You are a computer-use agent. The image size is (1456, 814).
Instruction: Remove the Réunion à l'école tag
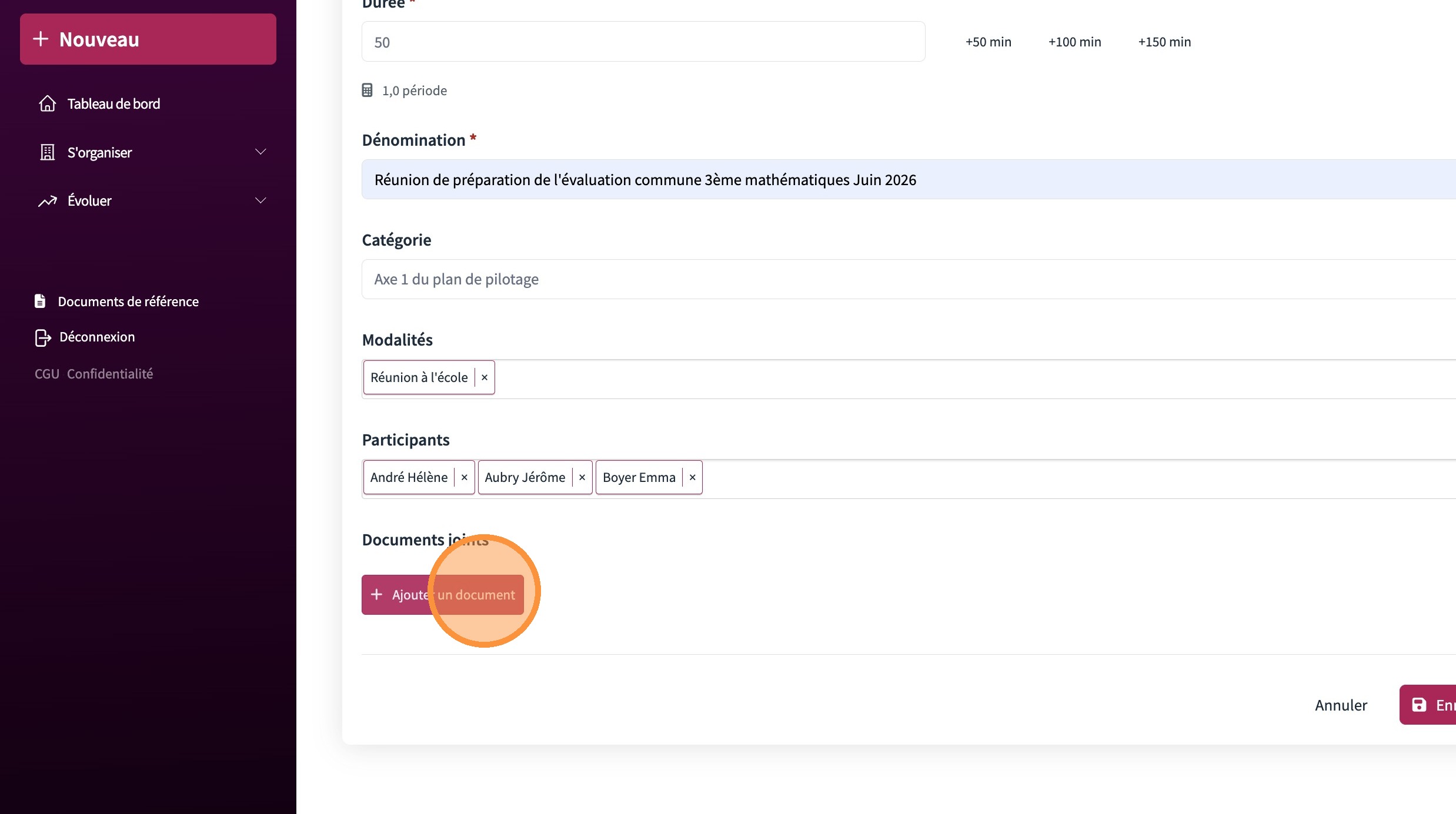pos(485,377)
